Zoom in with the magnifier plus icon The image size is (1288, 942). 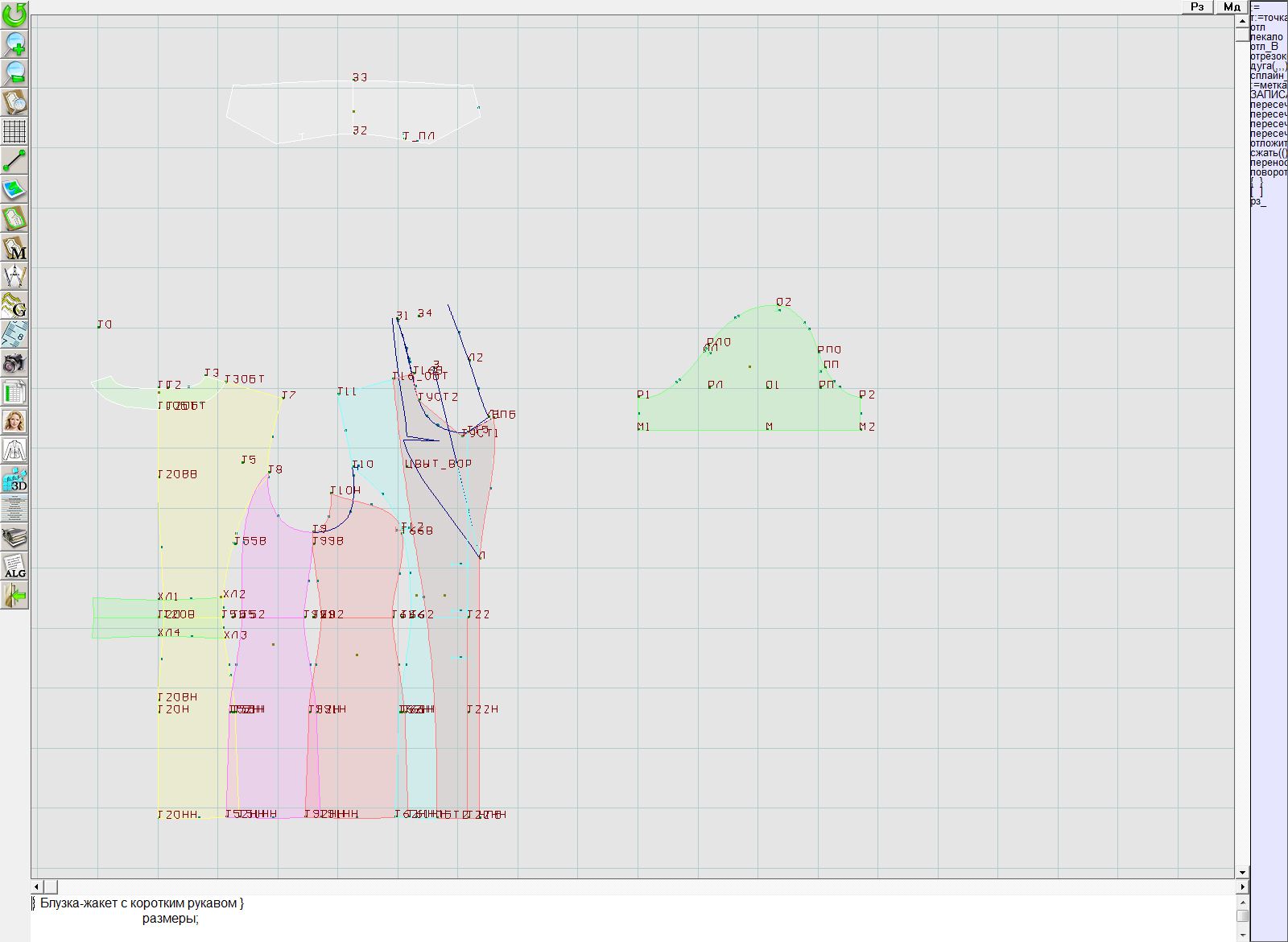14,43
